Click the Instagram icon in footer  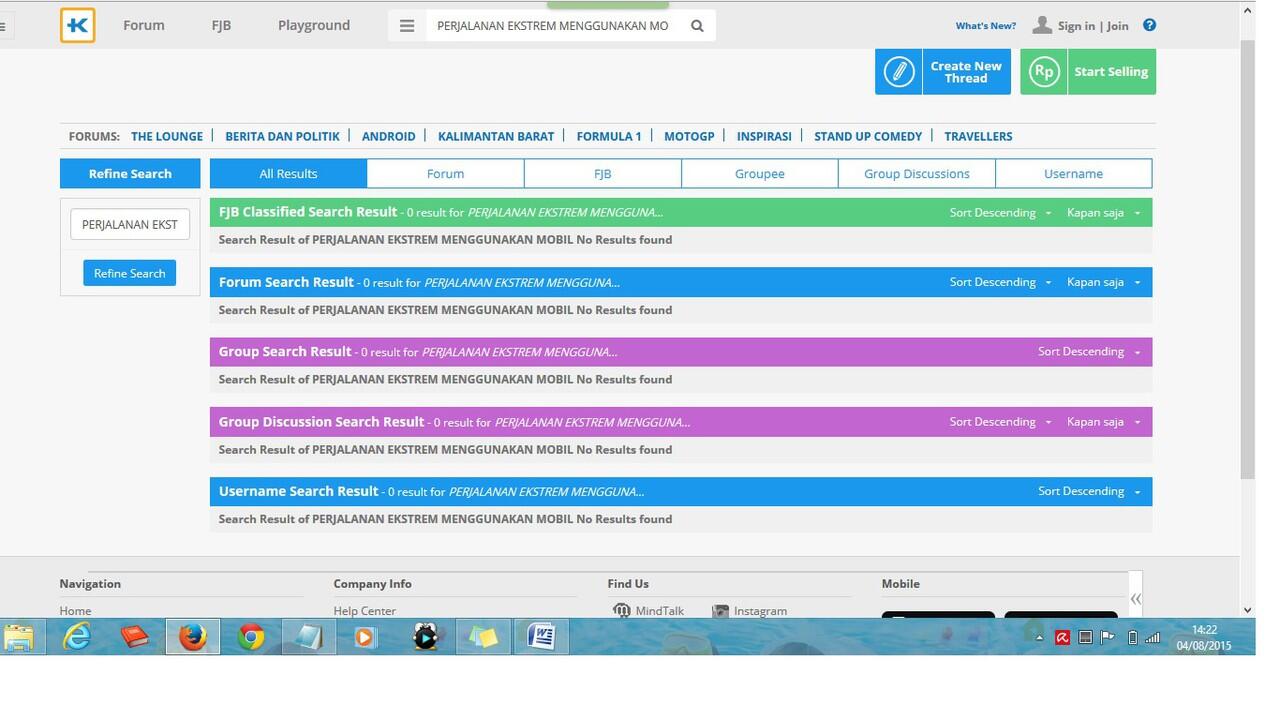point(720,610)
